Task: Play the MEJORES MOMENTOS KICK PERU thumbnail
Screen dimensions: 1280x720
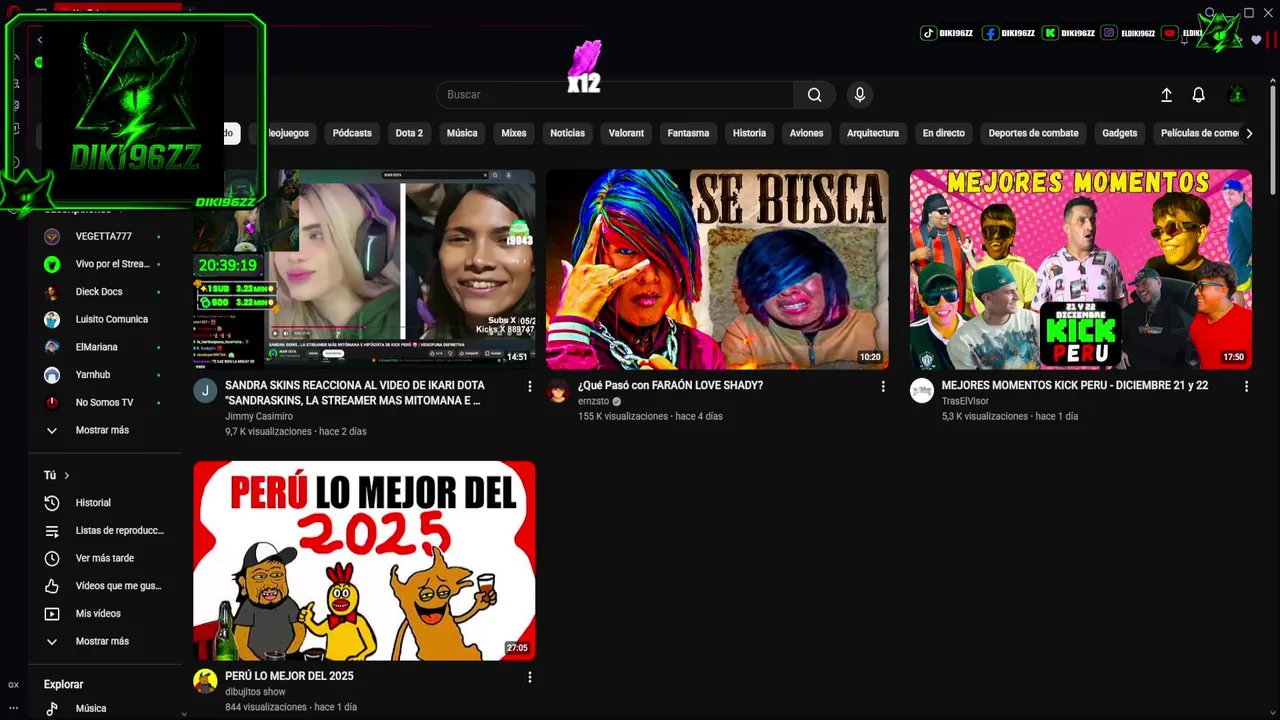Action: [1080, 269]
